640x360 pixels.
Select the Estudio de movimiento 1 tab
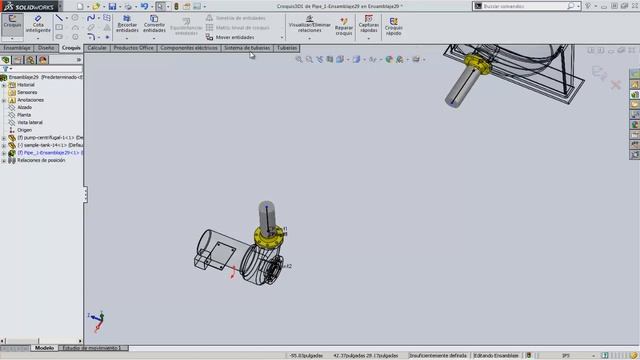tap(93, 348)
